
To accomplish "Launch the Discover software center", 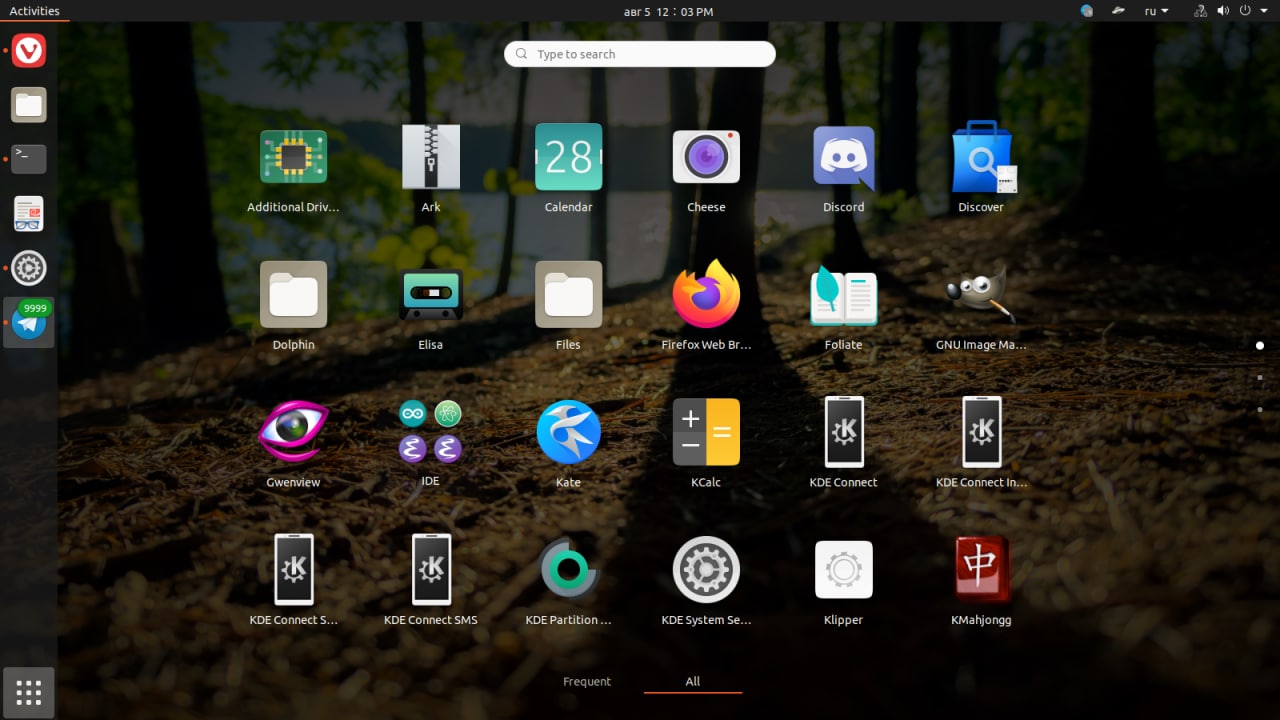I will 981,167.
